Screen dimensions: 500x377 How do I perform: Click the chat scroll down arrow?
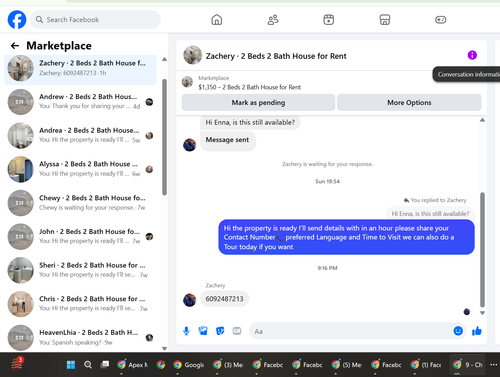[482, 313]
